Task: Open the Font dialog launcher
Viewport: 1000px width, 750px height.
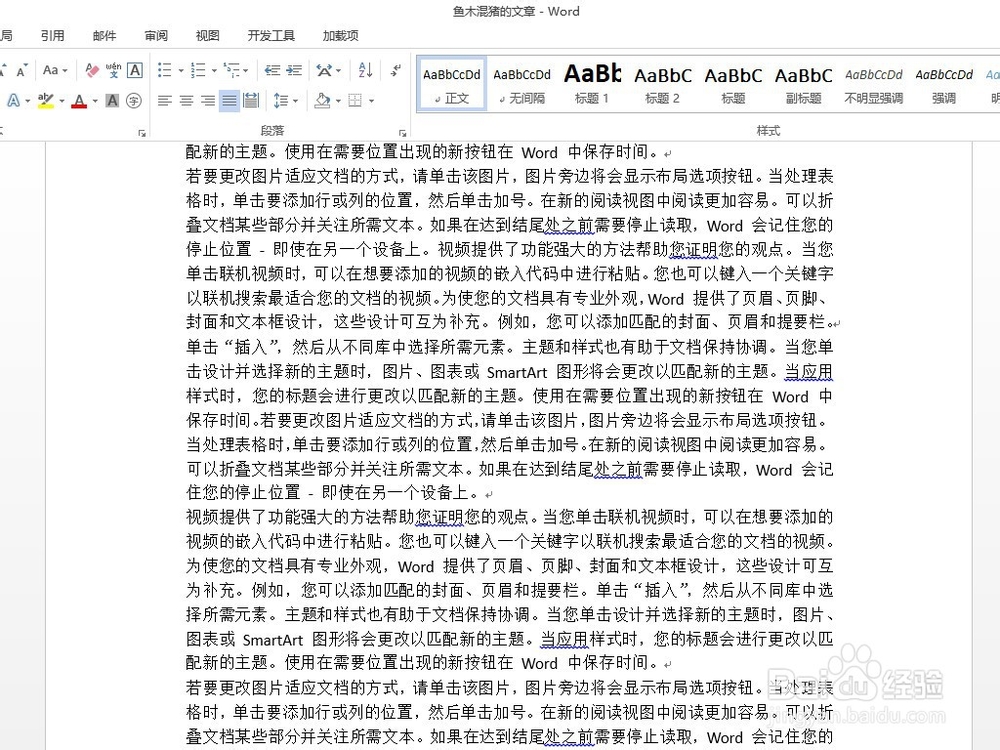Action: (x=142, y=133)
